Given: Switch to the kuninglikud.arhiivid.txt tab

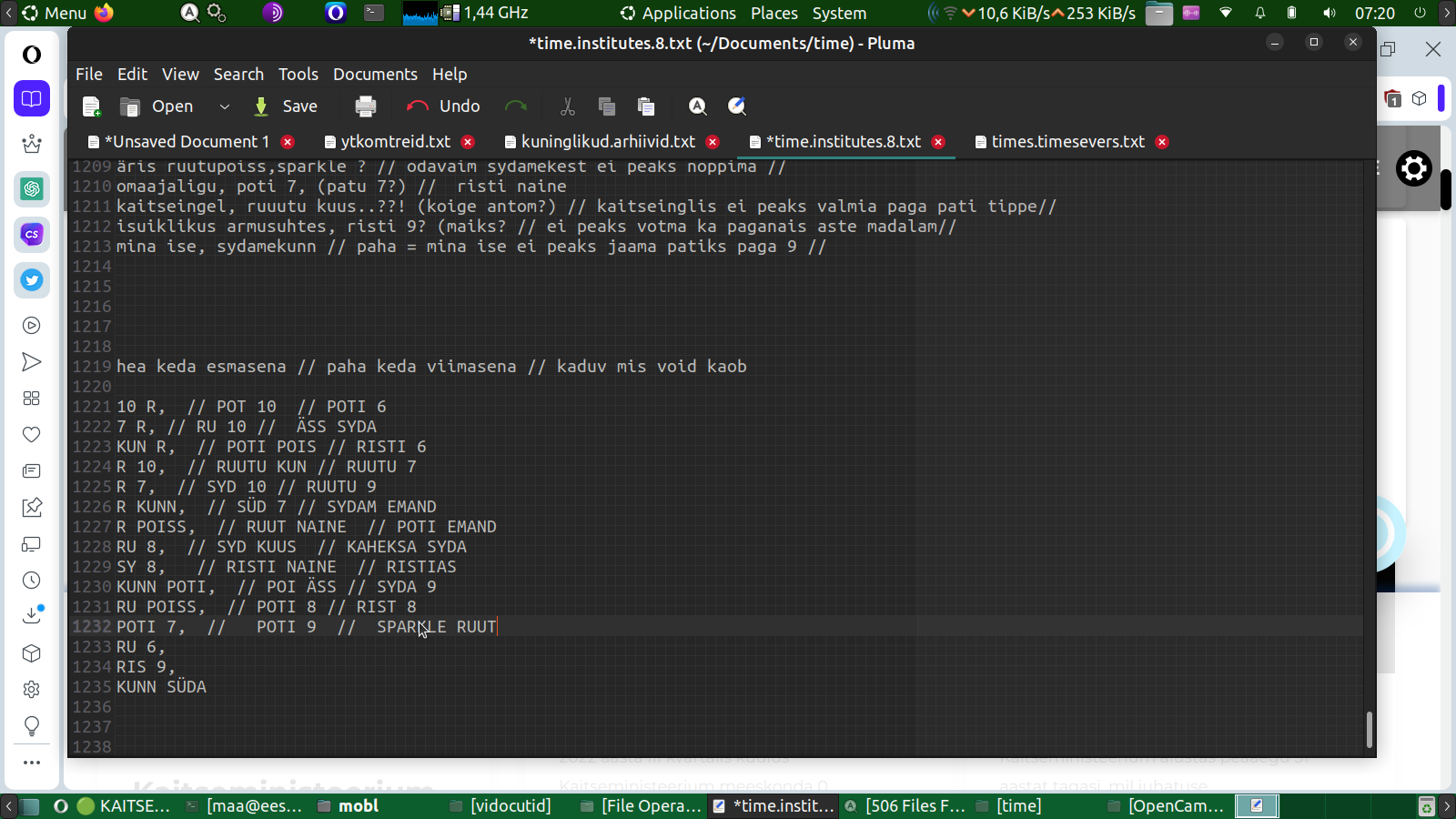Looking at the screenshot, I should coord(607,142).
